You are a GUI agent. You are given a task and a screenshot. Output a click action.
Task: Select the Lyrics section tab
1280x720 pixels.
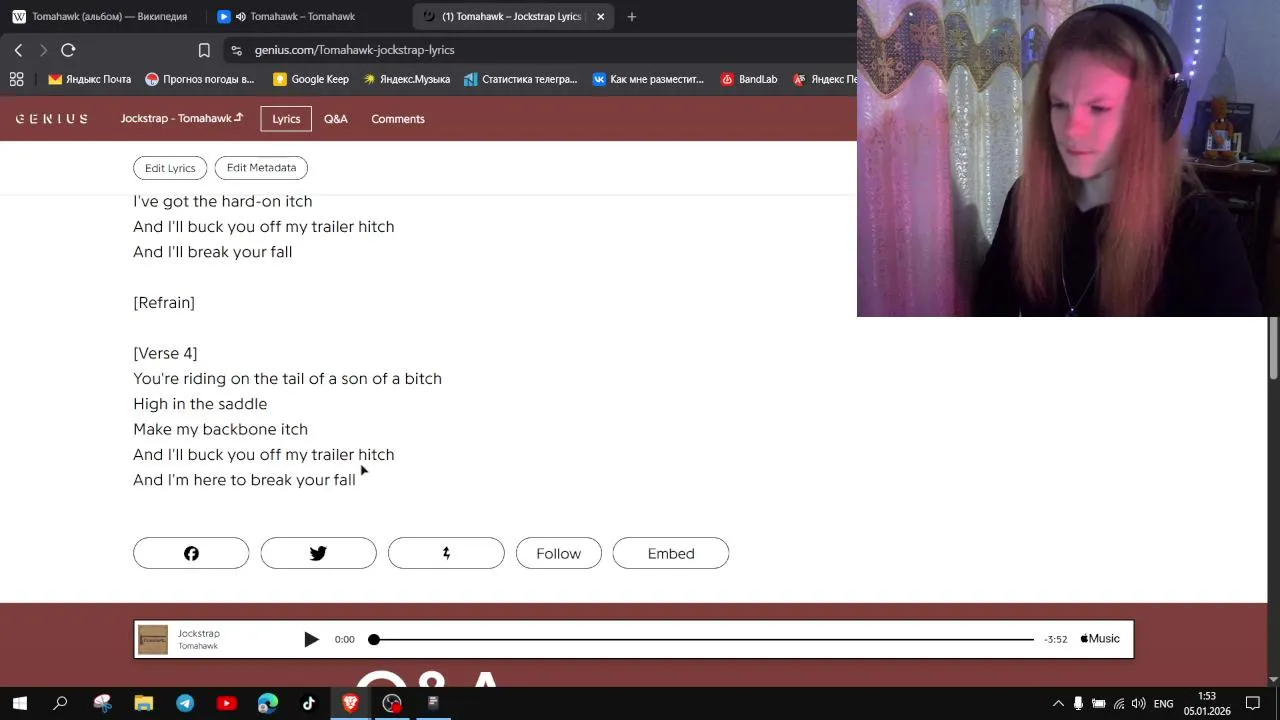(x=286, y=119)
